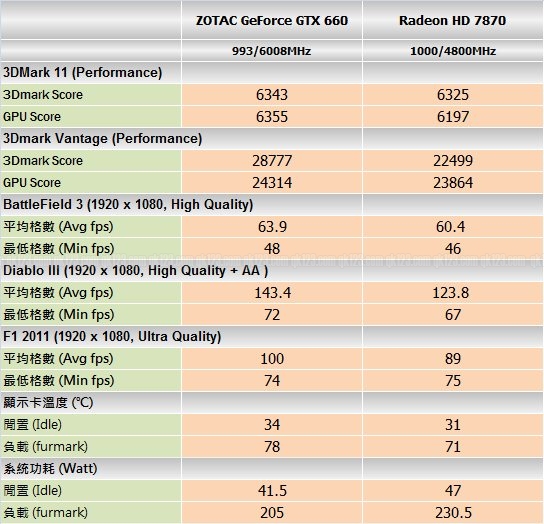Click the 71 furmark temperature value
The width and height of the screenshot is (544, 524).
[453, 446]
